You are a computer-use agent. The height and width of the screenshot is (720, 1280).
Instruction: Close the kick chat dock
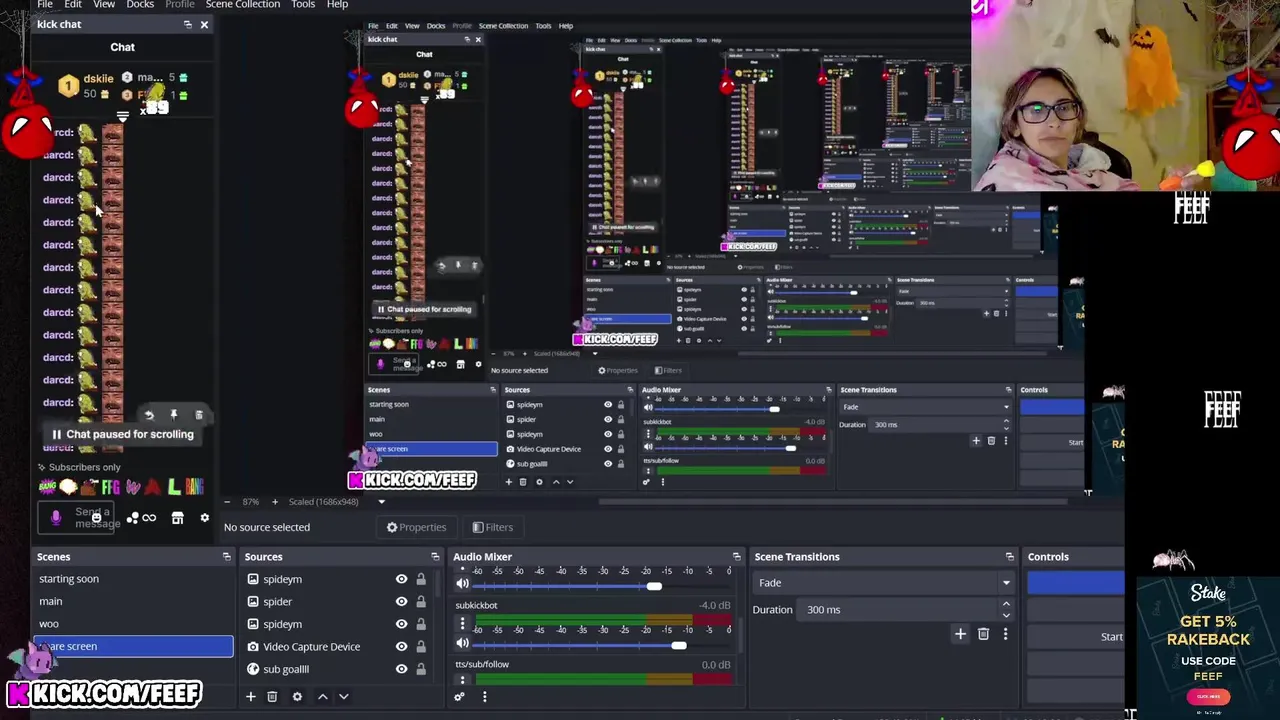click(x=204, y=24)
